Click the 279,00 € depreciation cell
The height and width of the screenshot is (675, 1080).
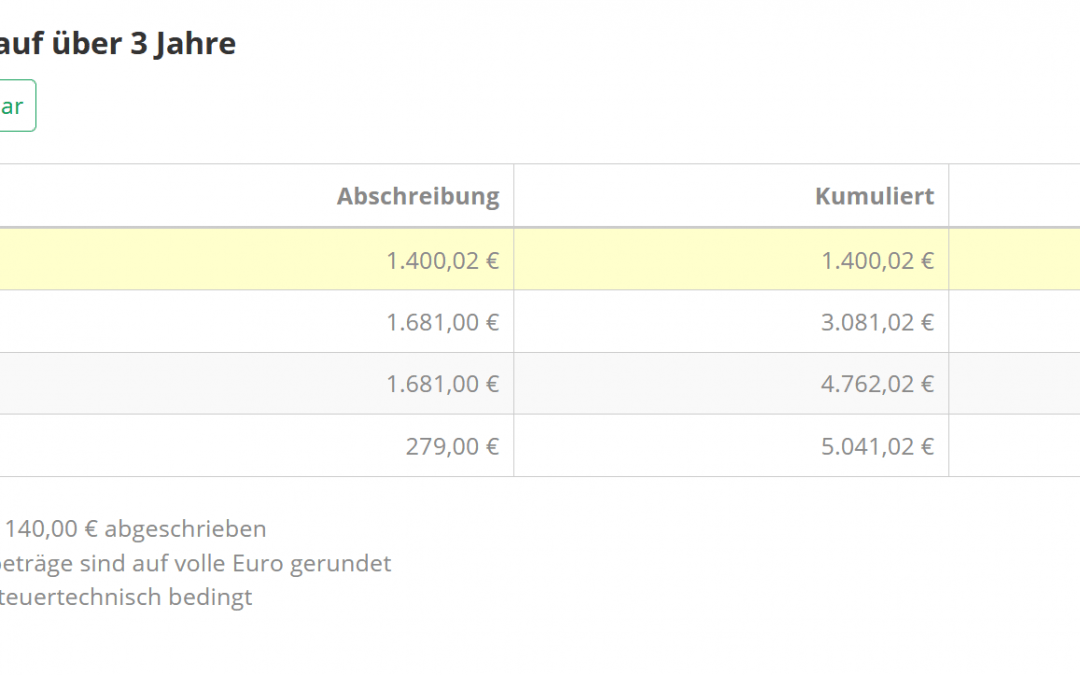(x=452, y=446)
